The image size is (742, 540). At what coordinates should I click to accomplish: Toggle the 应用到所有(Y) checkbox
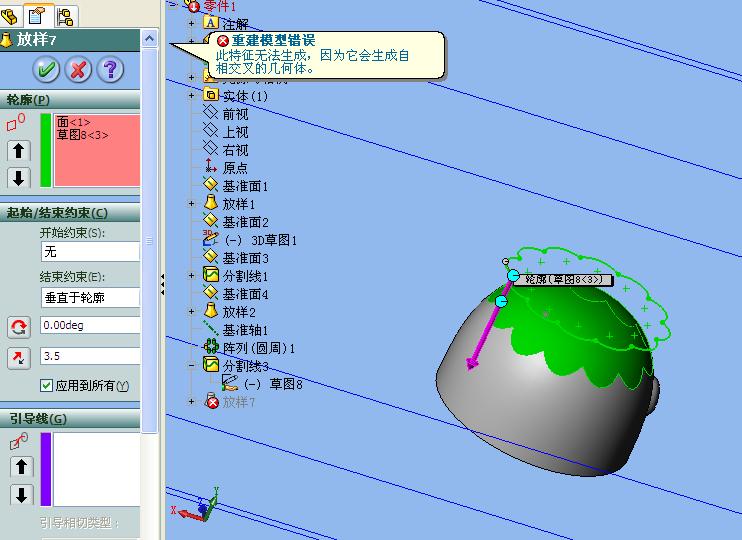[46, 386]
